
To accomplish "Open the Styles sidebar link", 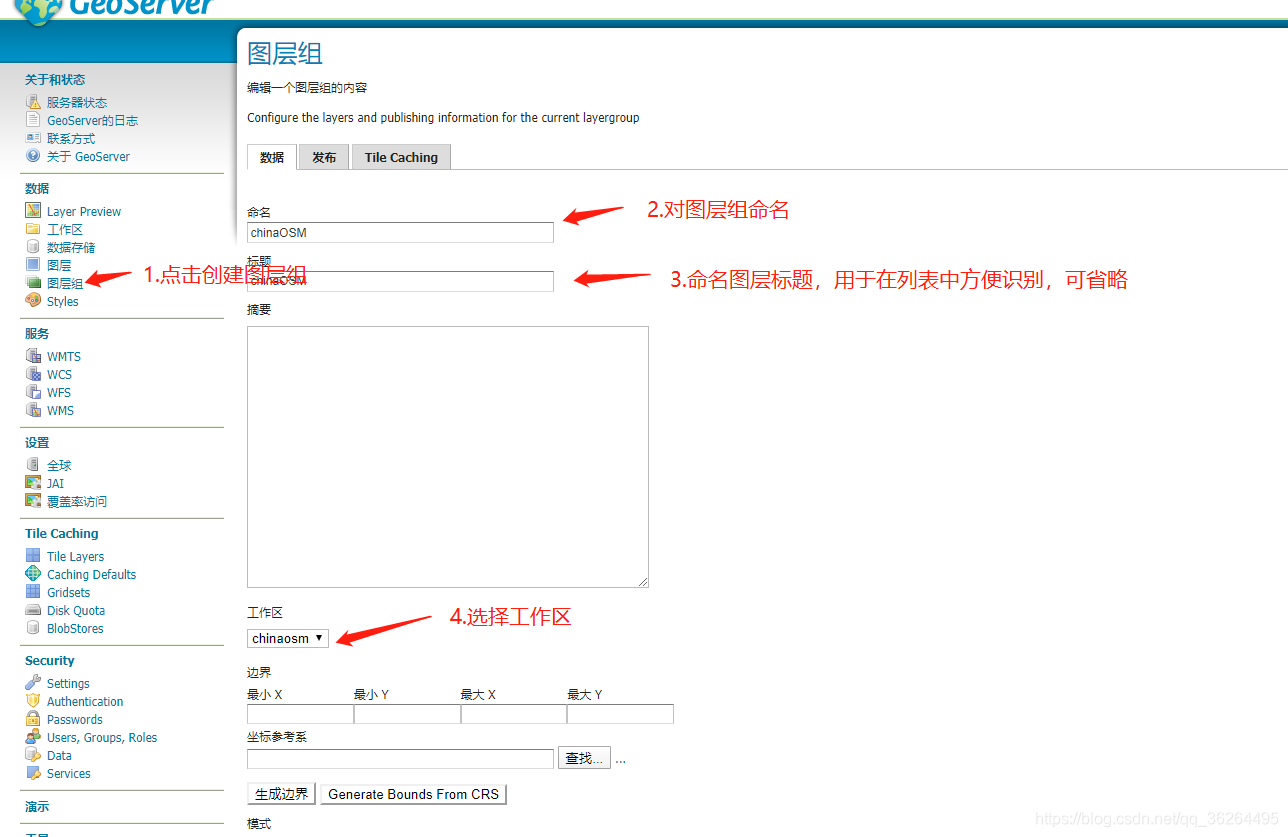I will pyautogui.click(x=62, y=301).
